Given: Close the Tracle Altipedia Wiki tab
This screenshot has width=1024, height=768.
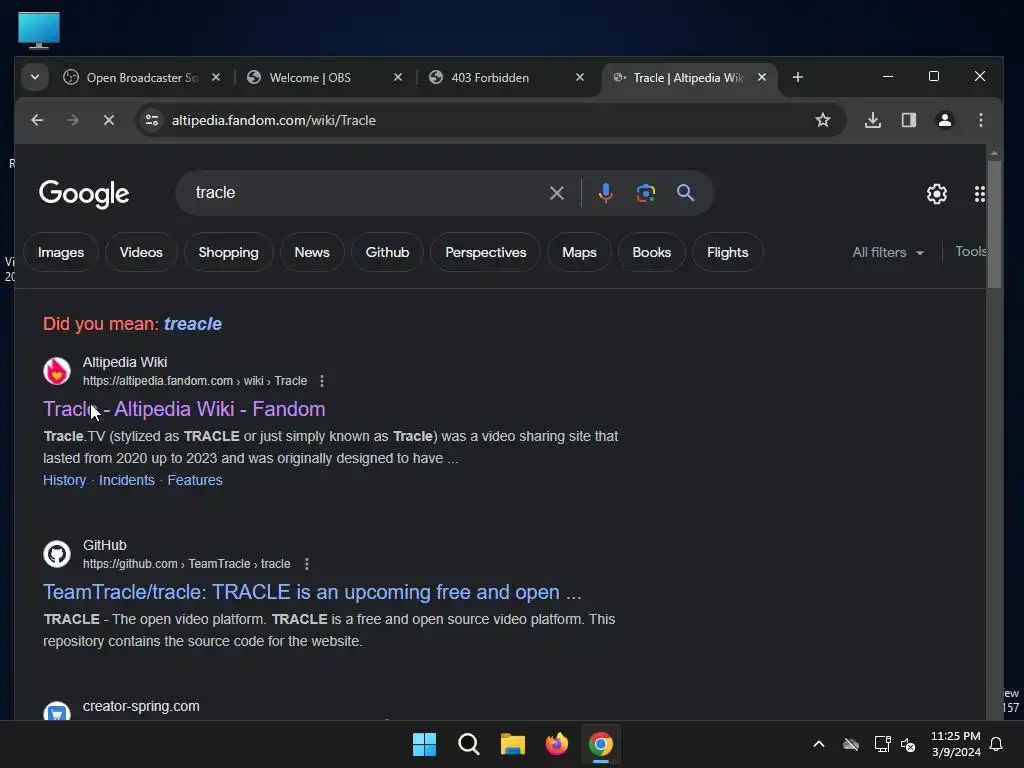Looking at the screenshot, I should pos(762,77).
